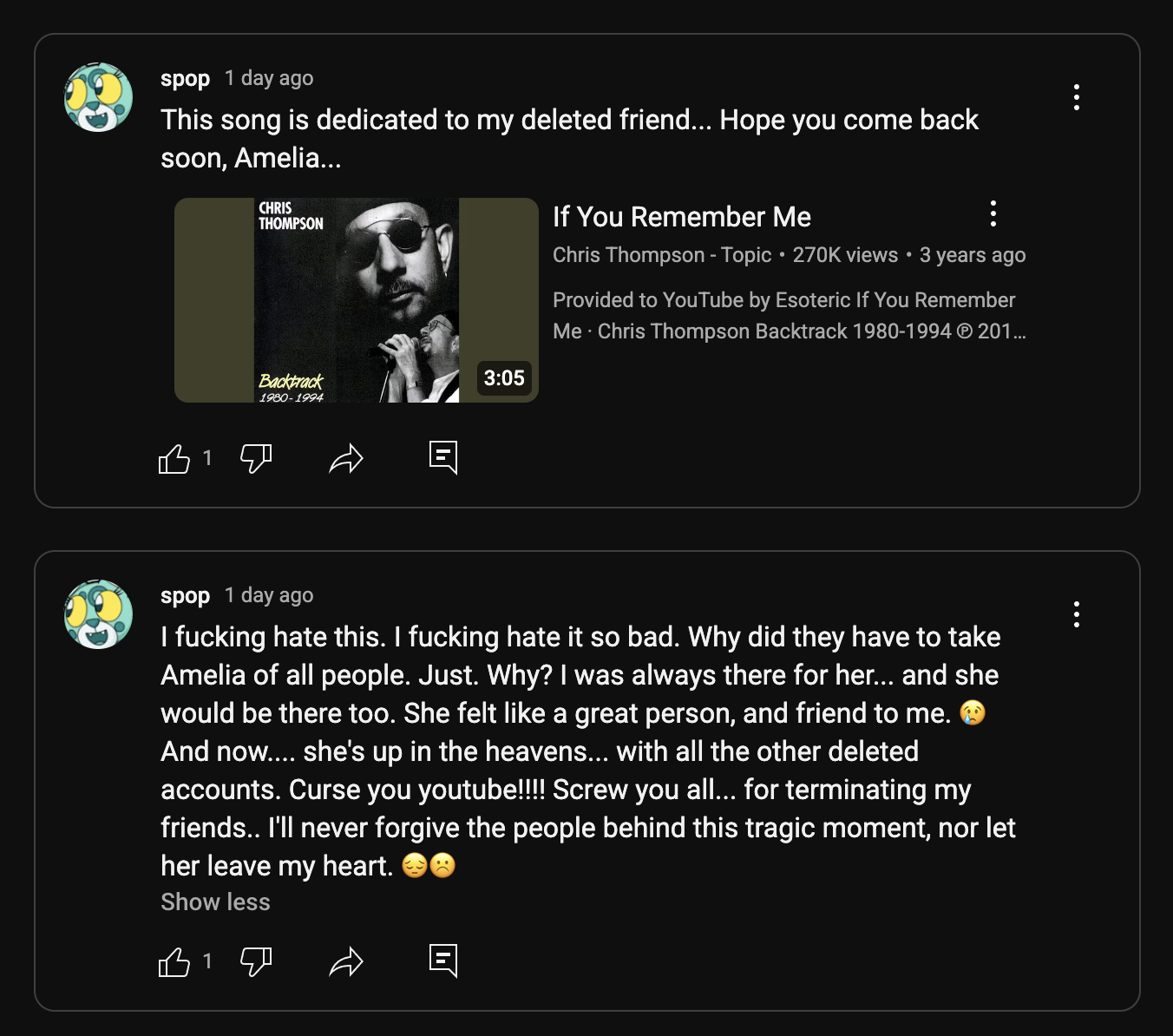Like the second post about hating this

pyautogui.click(x=174, y=961)
